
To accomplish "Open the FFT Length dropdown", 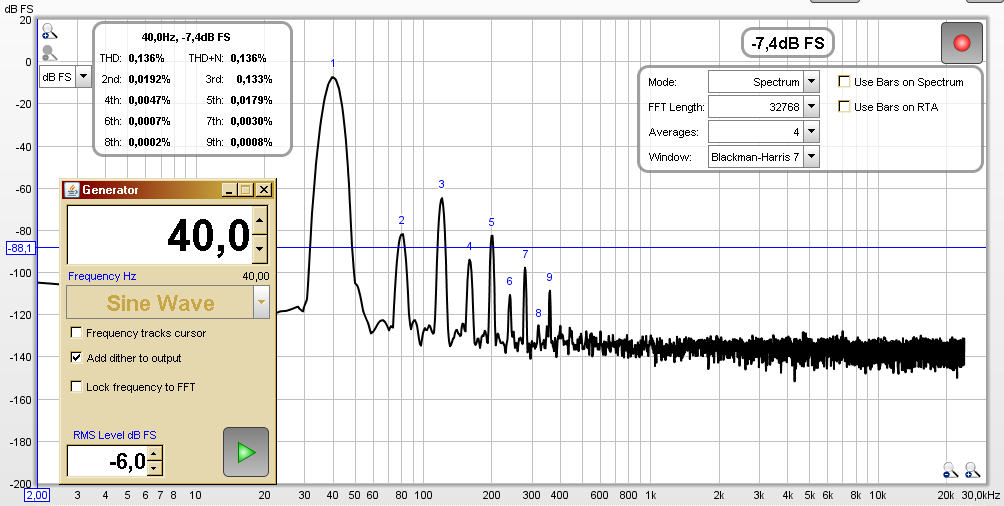I will tap(811, 107).
